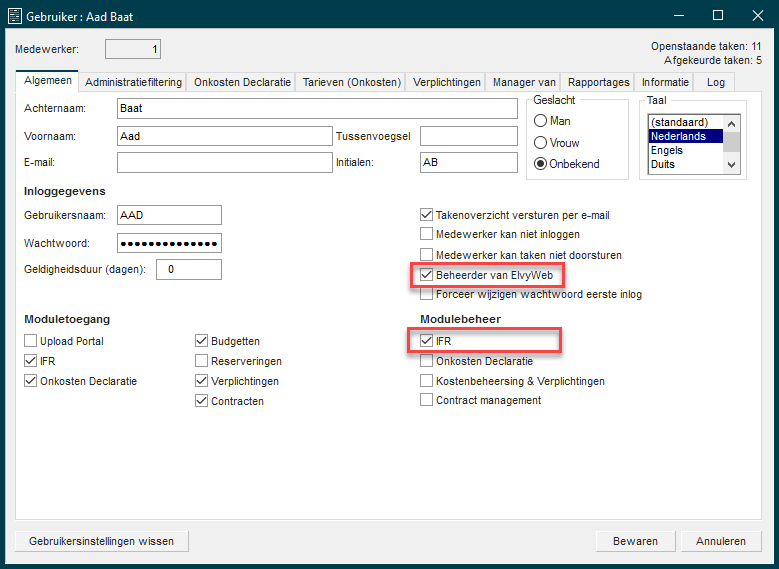
Task: Select Engels in the language list
Action: (x=667, y=150)
